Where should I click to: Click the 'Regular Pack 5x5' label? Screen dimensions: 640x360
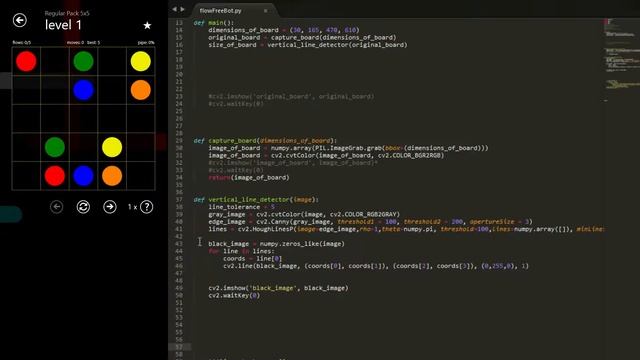(x=67, y=13)
